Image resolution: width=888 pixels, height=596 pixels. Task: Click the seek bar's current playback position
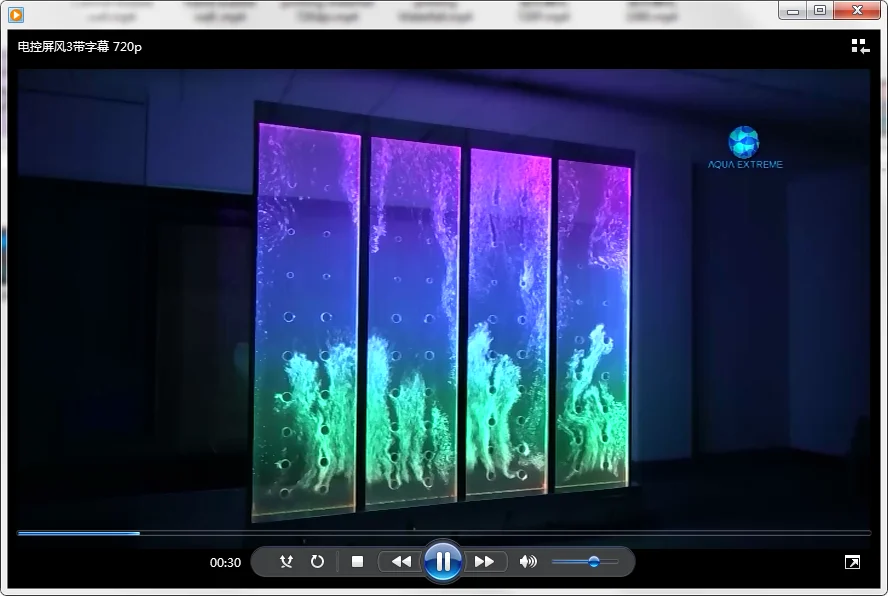[x=139, y=533]
